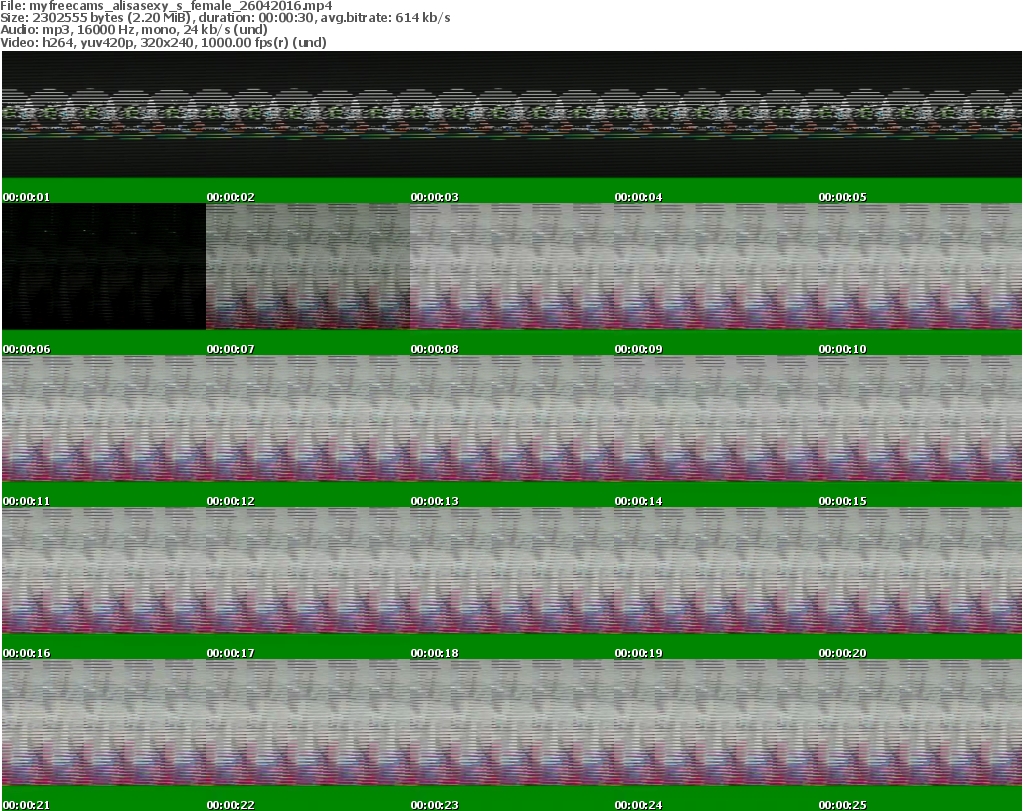Click the 00:00:12 timestamp label
The width and height of the screenshot is (1024, 811).
point(231,501)
